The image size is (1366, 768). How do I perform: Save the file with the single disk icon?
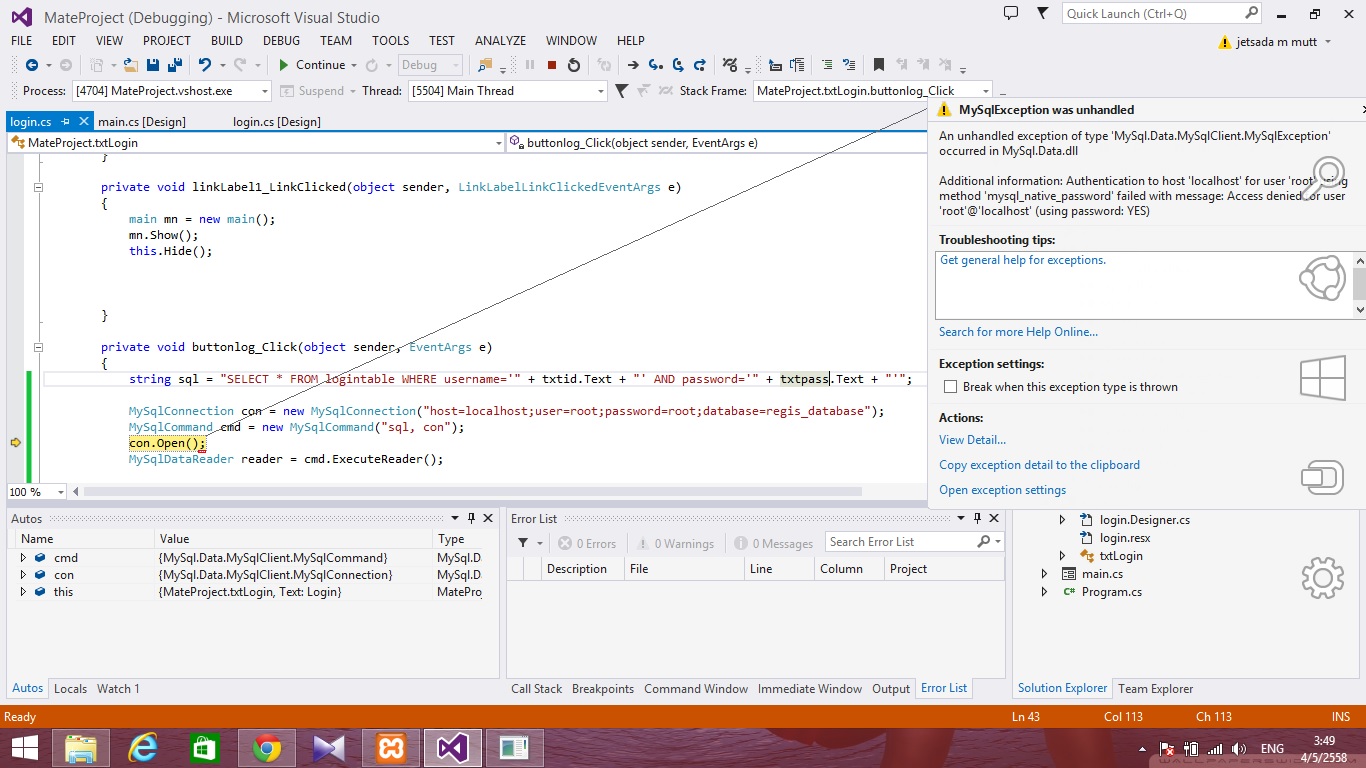point(153,65)
